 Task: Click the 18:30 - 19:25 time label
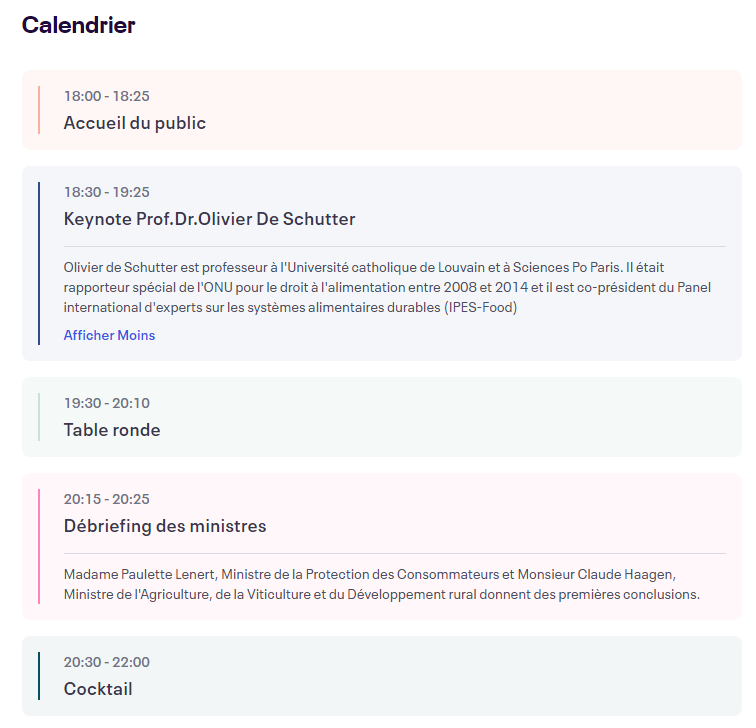[107, 192]
